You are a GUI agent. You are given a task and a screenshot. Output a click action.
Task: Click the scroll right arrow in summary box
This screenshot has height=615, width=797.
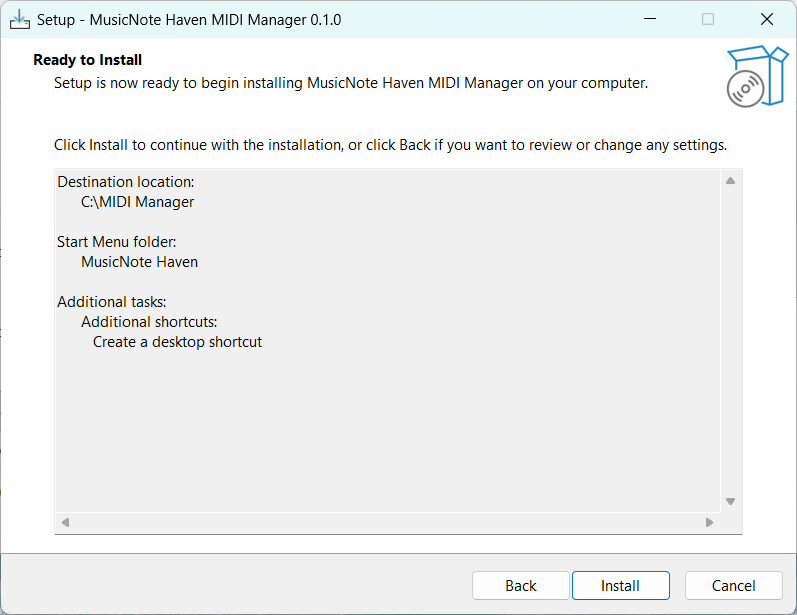709,522
